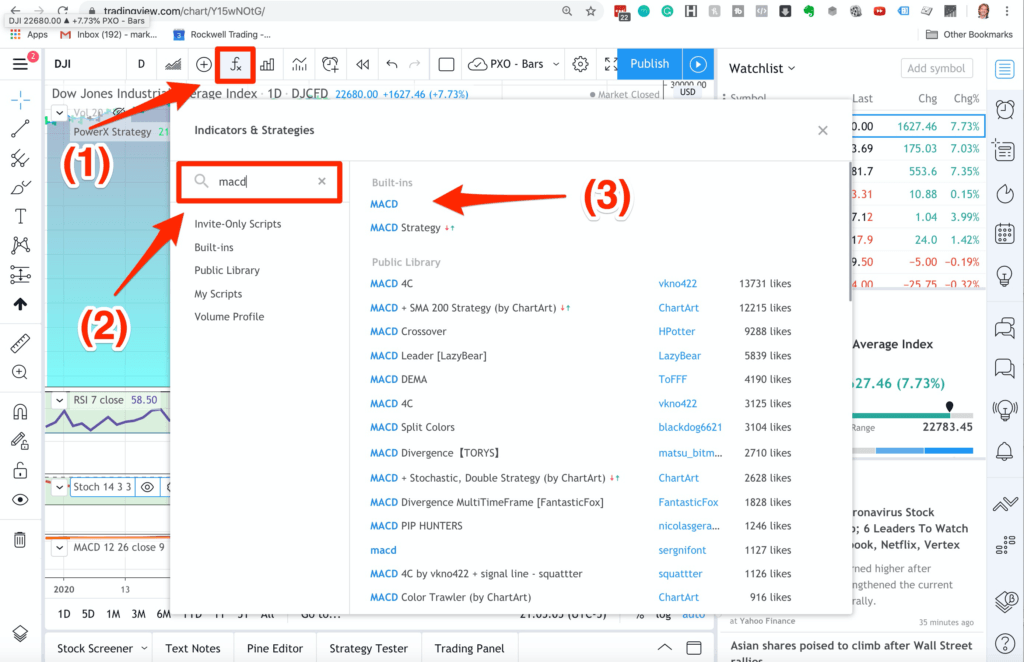1024x662 pixels.
Task: Open the chart style candles icon
Action: (173, 64)
